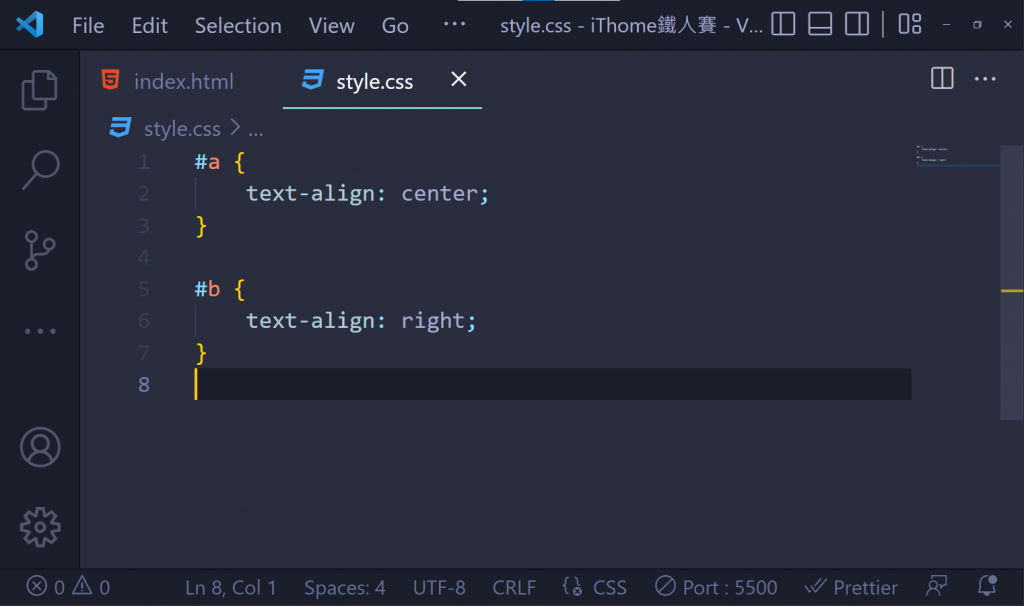1024x606 pixels.
Task: Toggle the bottom panel layout button
Action: coord(820,25)
